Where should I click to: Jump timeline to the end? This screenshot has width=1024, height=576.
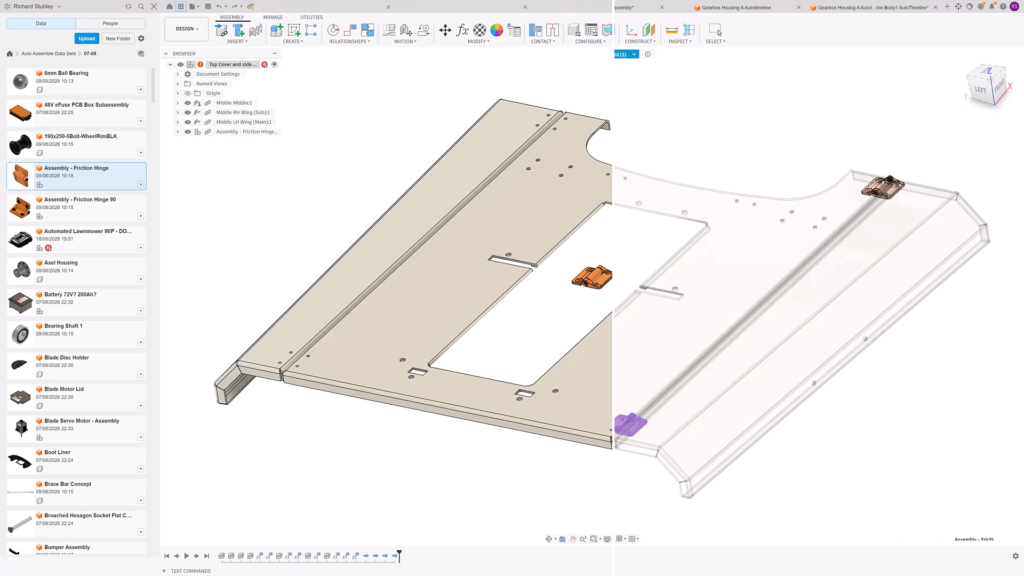(206, 556)
